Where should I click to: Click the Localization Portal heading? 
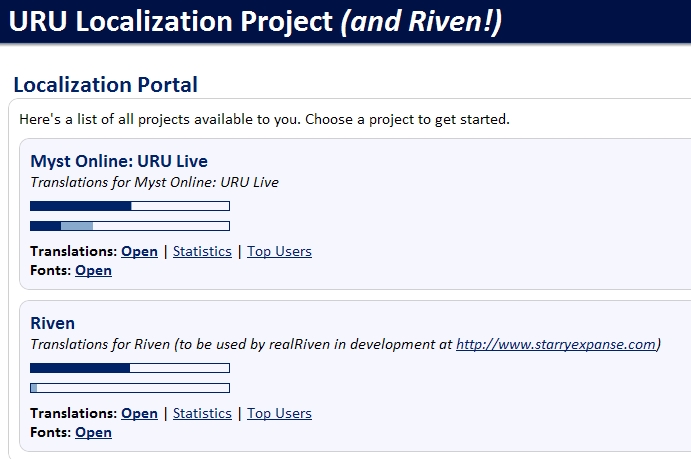pyautogui.click(x=106, y=85)
